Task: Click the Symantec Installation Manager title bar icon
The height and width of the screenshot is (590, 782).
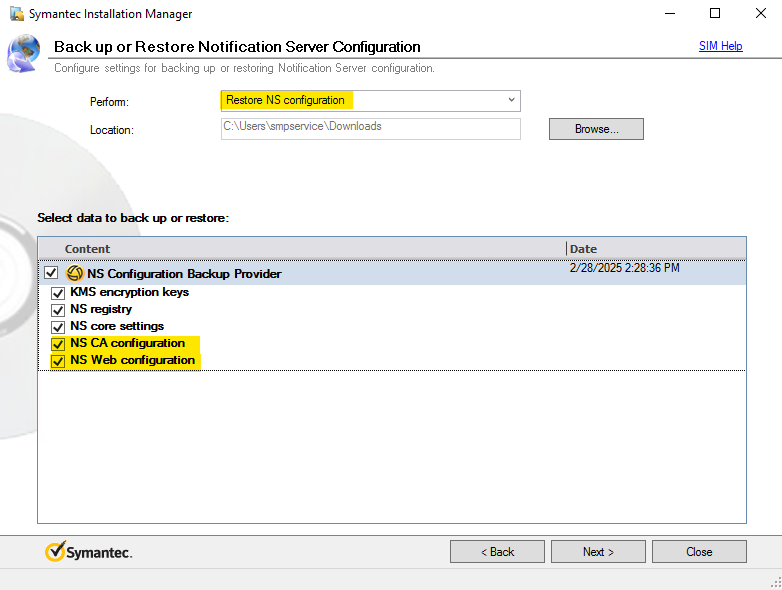Action: [17, 14]
